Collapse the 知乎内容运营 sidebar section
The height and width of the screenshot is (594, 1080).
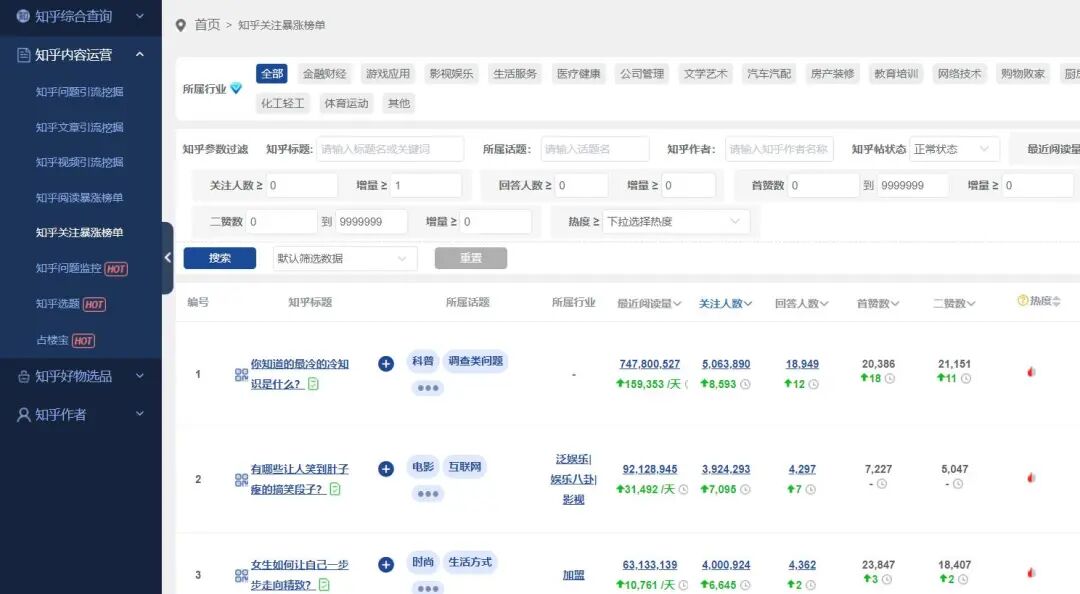(x=81, y=54)
